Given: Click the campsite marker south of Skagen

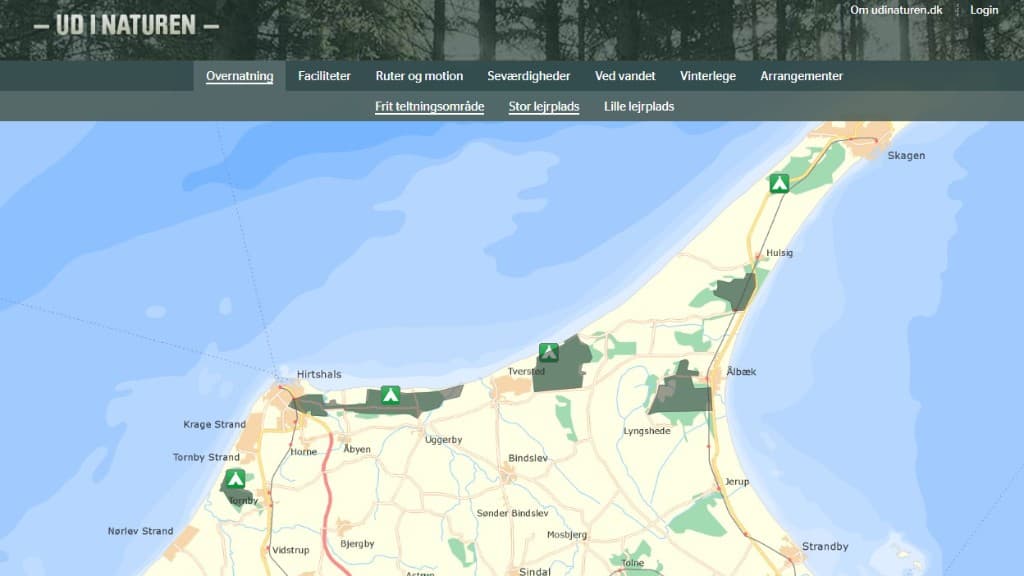Looking at the screenshot, I should click(779, 183).
